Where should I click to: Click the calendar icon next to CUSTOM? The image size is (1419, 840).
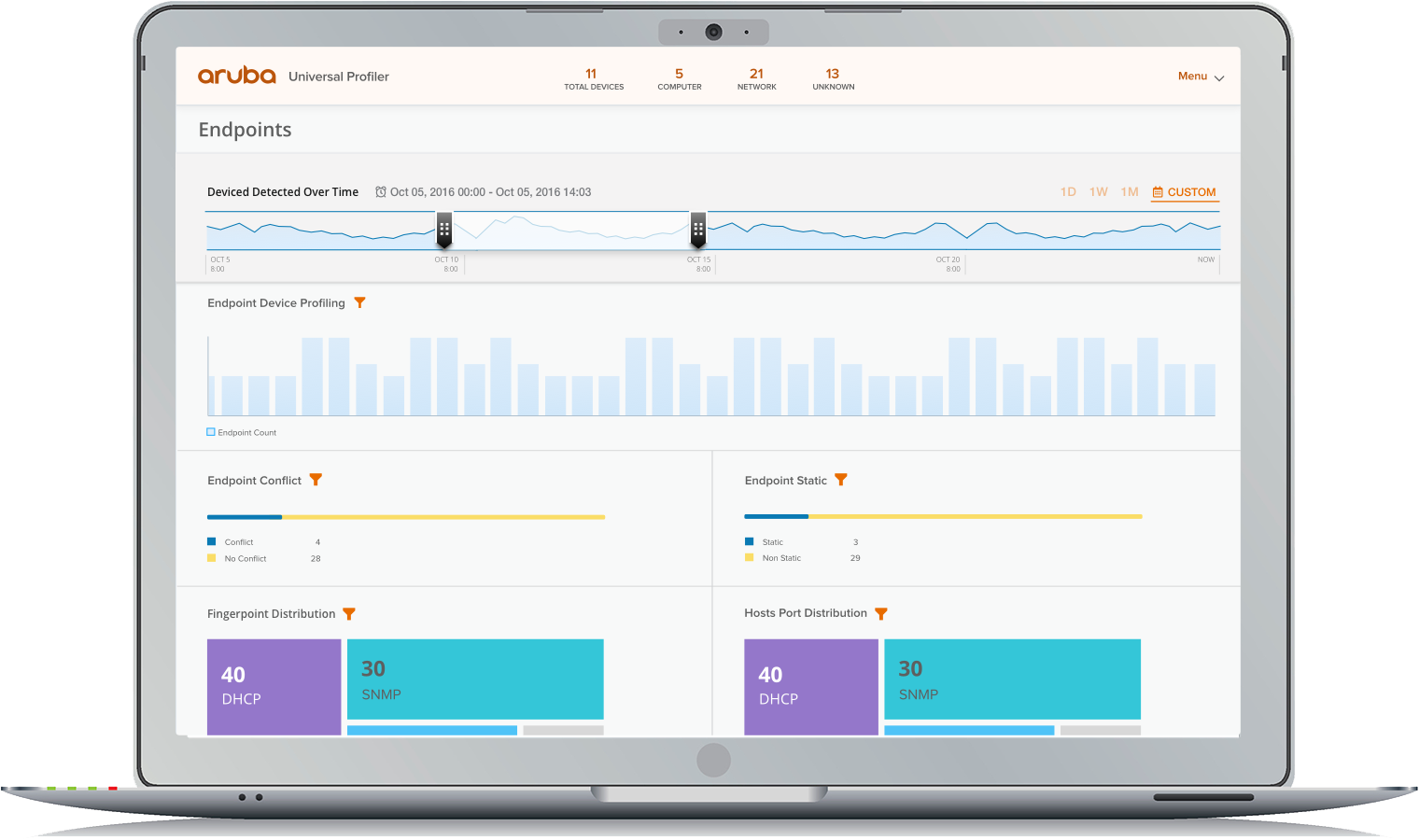pos(1158,192)
